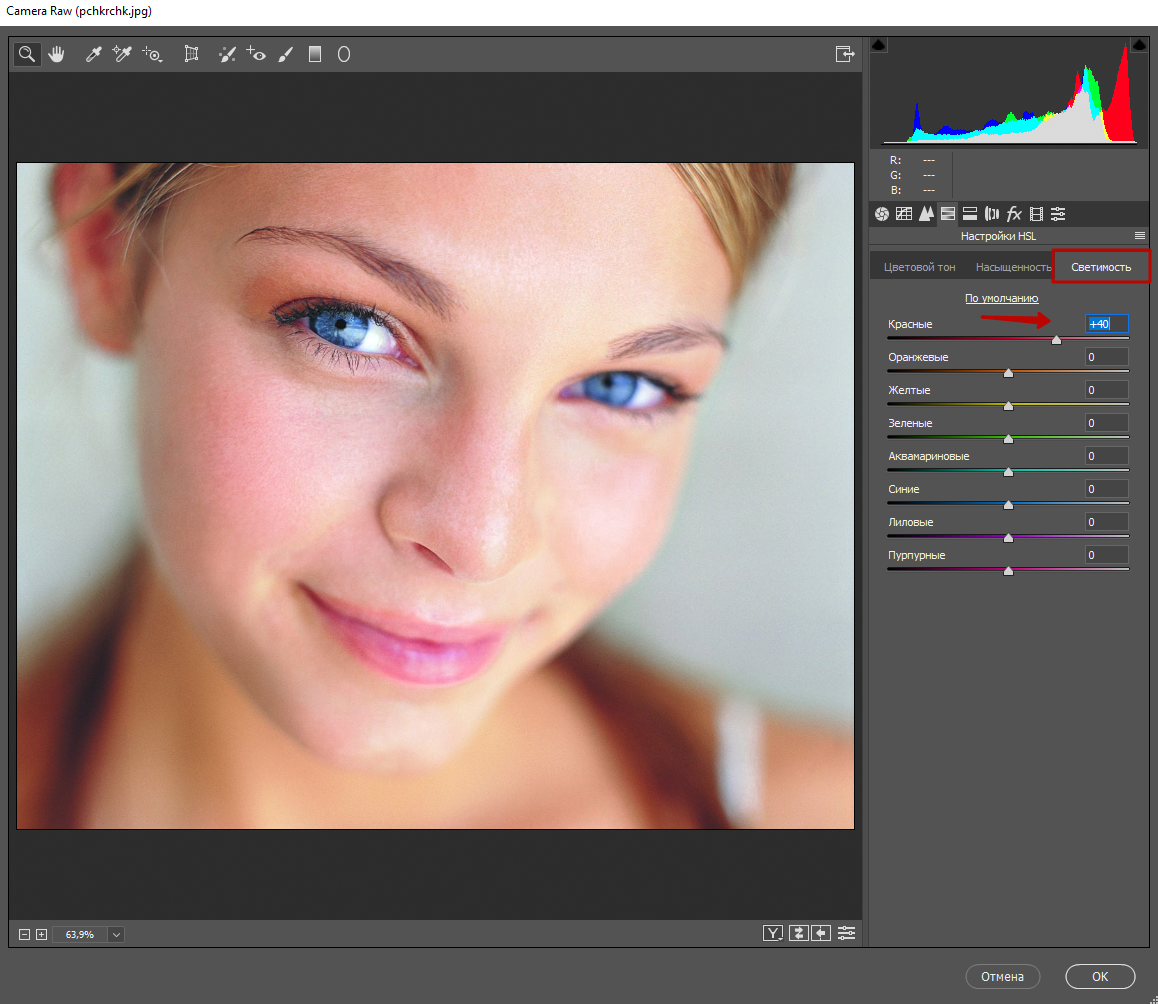Click the RGB histogram graph
This screenshot has width=1158, height=1004.
tap(1009, 92)
